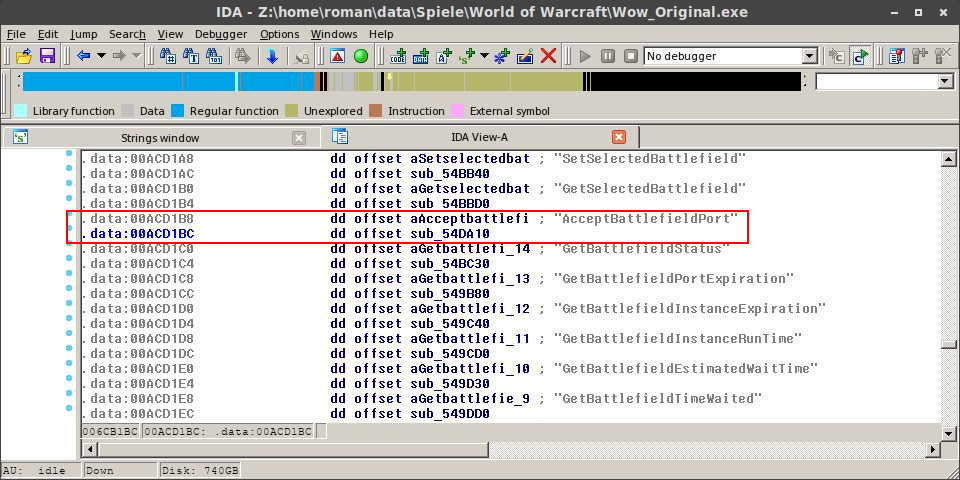Open the Debugger menu
Image resolution: width=960 pixels, height=480 pixels.
pos(221,34)
